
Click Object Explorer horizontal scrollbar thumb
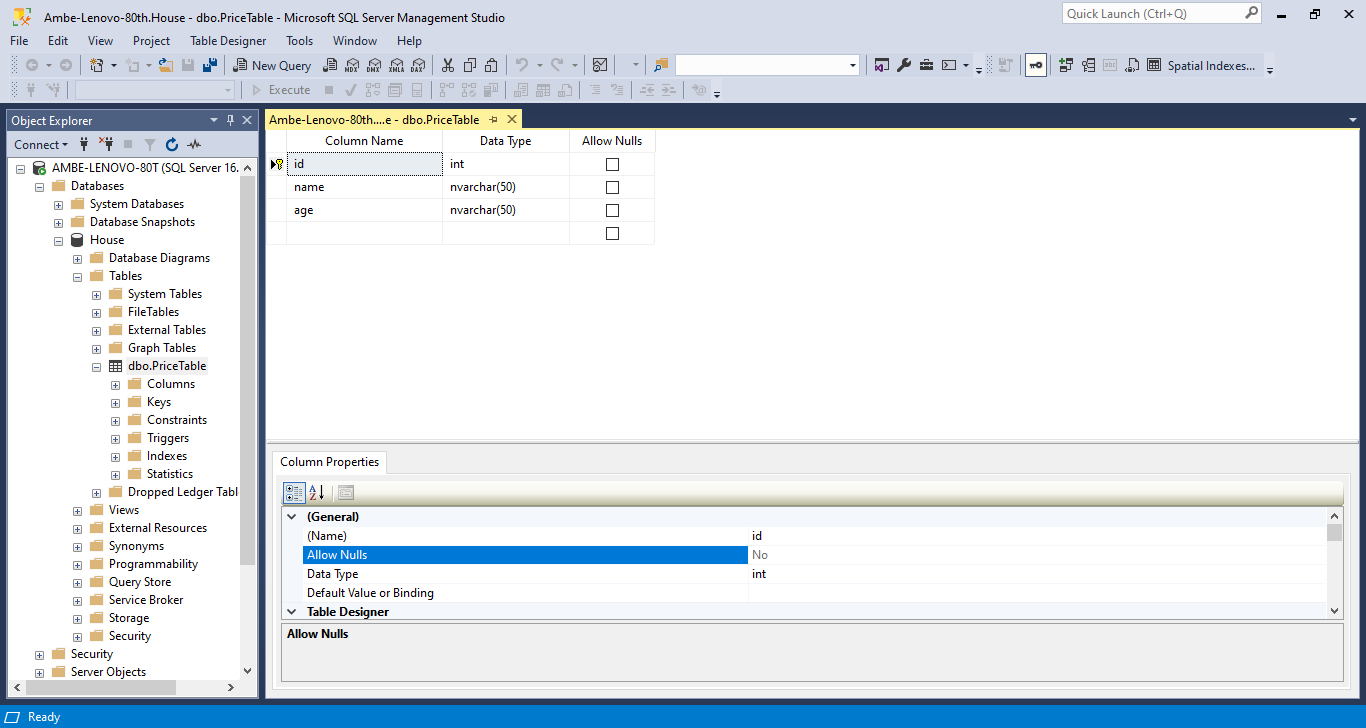pyautogui.click(x=99, y=687)
